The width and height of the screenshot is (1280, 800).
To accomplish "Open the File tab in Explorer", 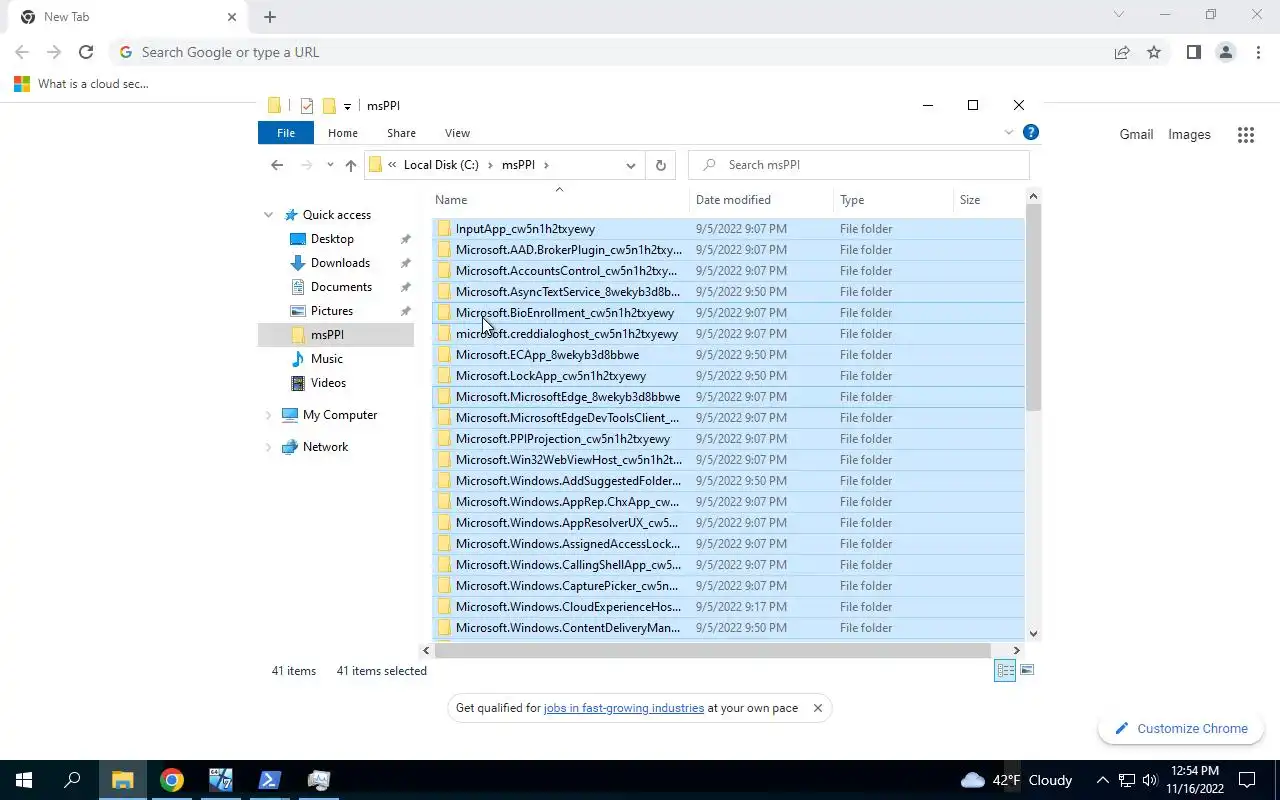I will tap(286, 133).
